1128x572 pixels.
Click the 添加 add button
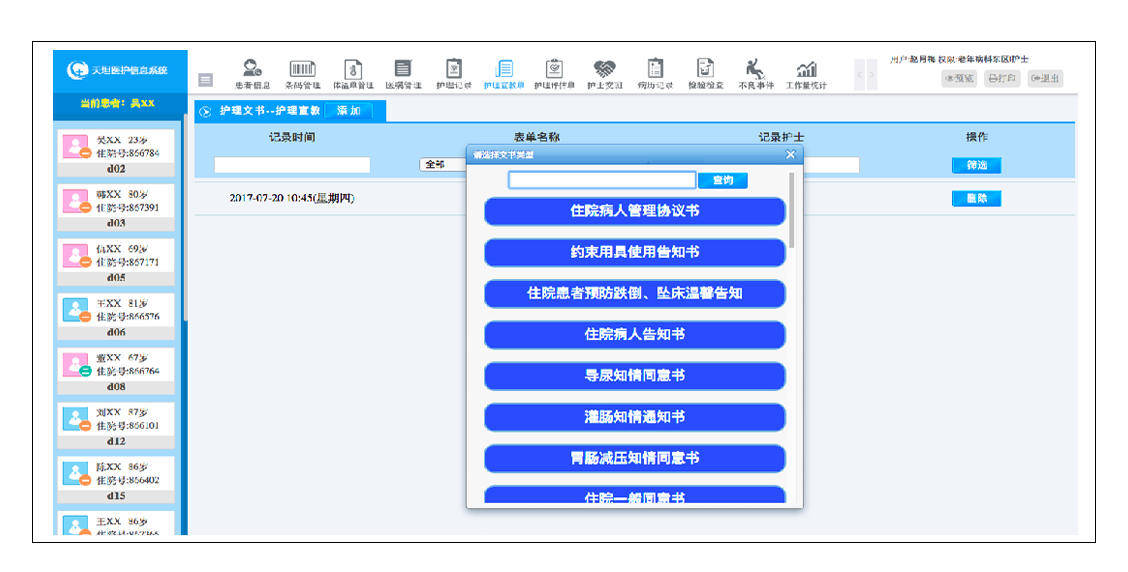348,111
